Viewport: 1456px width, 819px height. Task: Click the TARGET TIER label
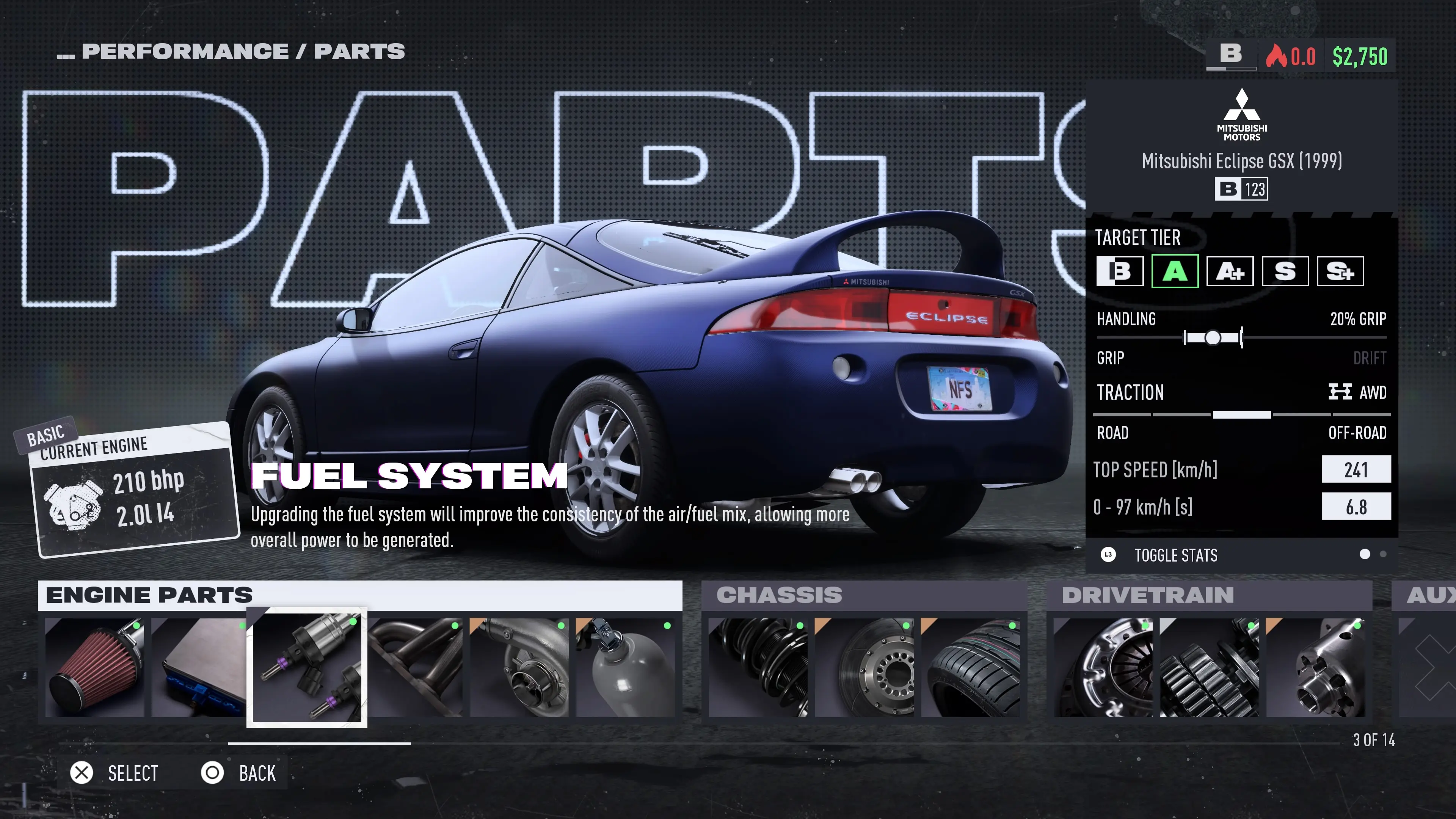1138,237
